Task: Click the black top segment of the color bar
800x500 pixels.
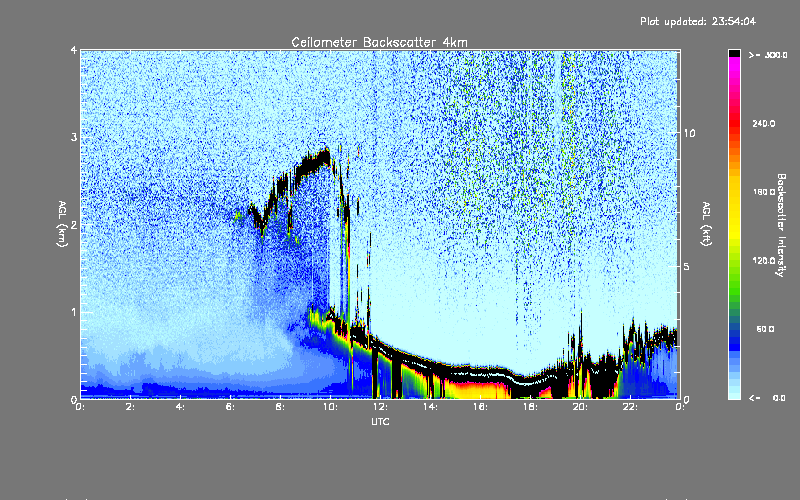Action: [x=734, y=53]
